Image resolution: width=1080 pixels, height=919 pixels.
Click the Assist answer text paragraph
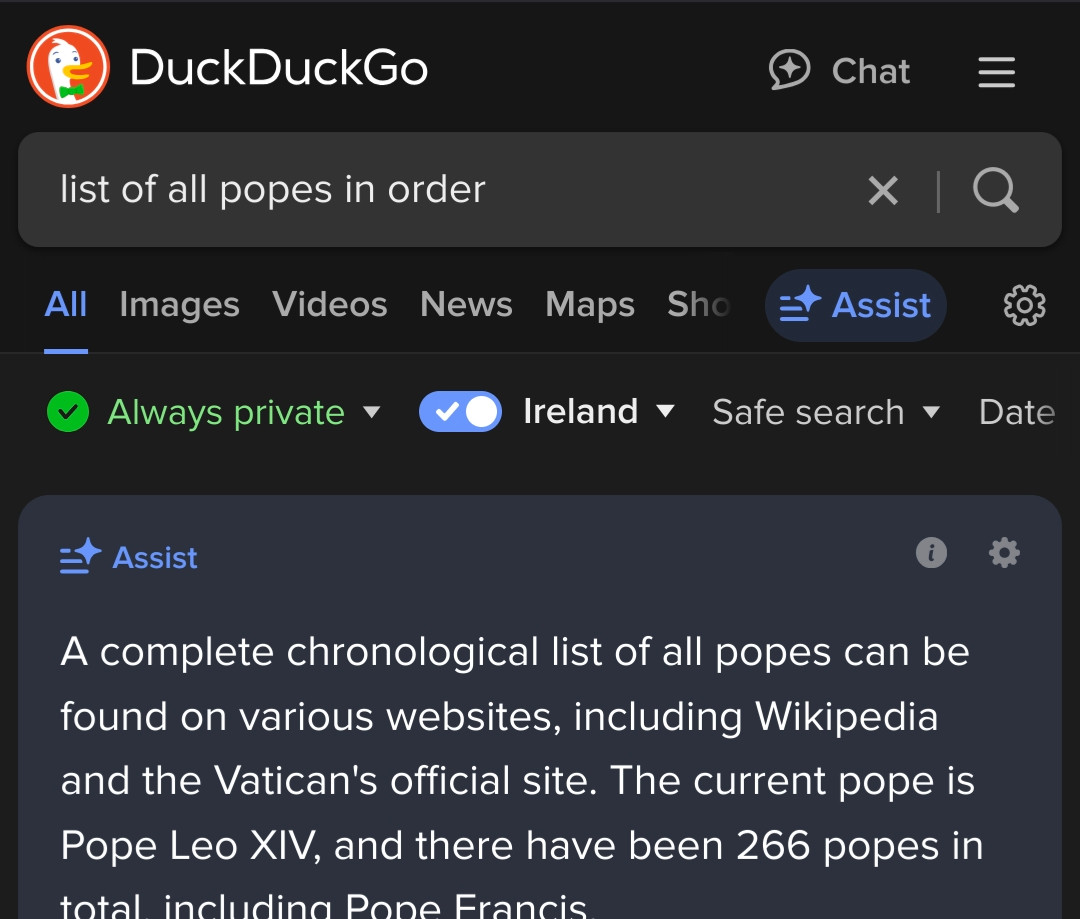(x=521, y=776)
